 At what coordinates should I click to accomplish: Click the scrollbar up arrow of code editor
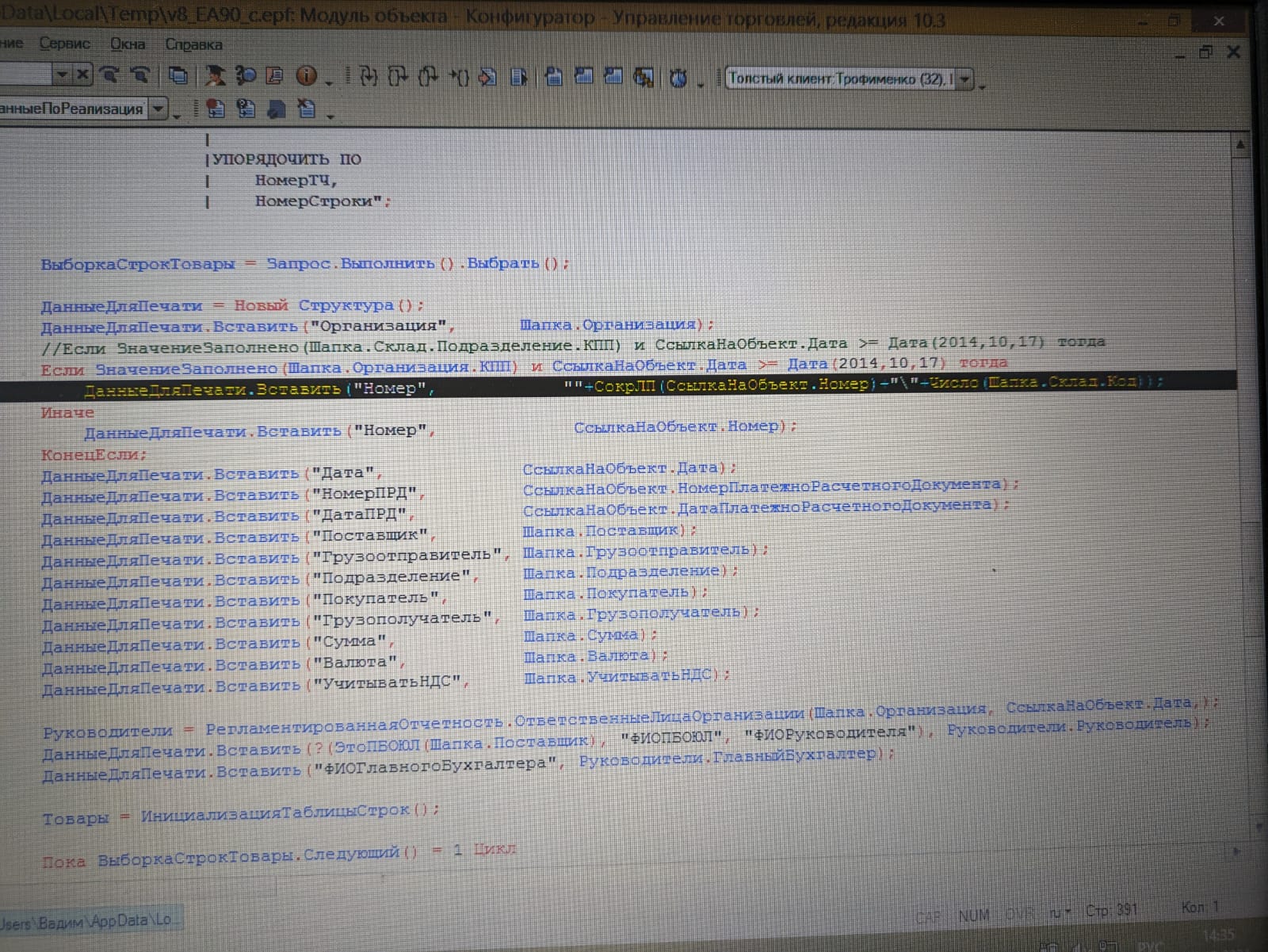click(x=1240, y=145)
